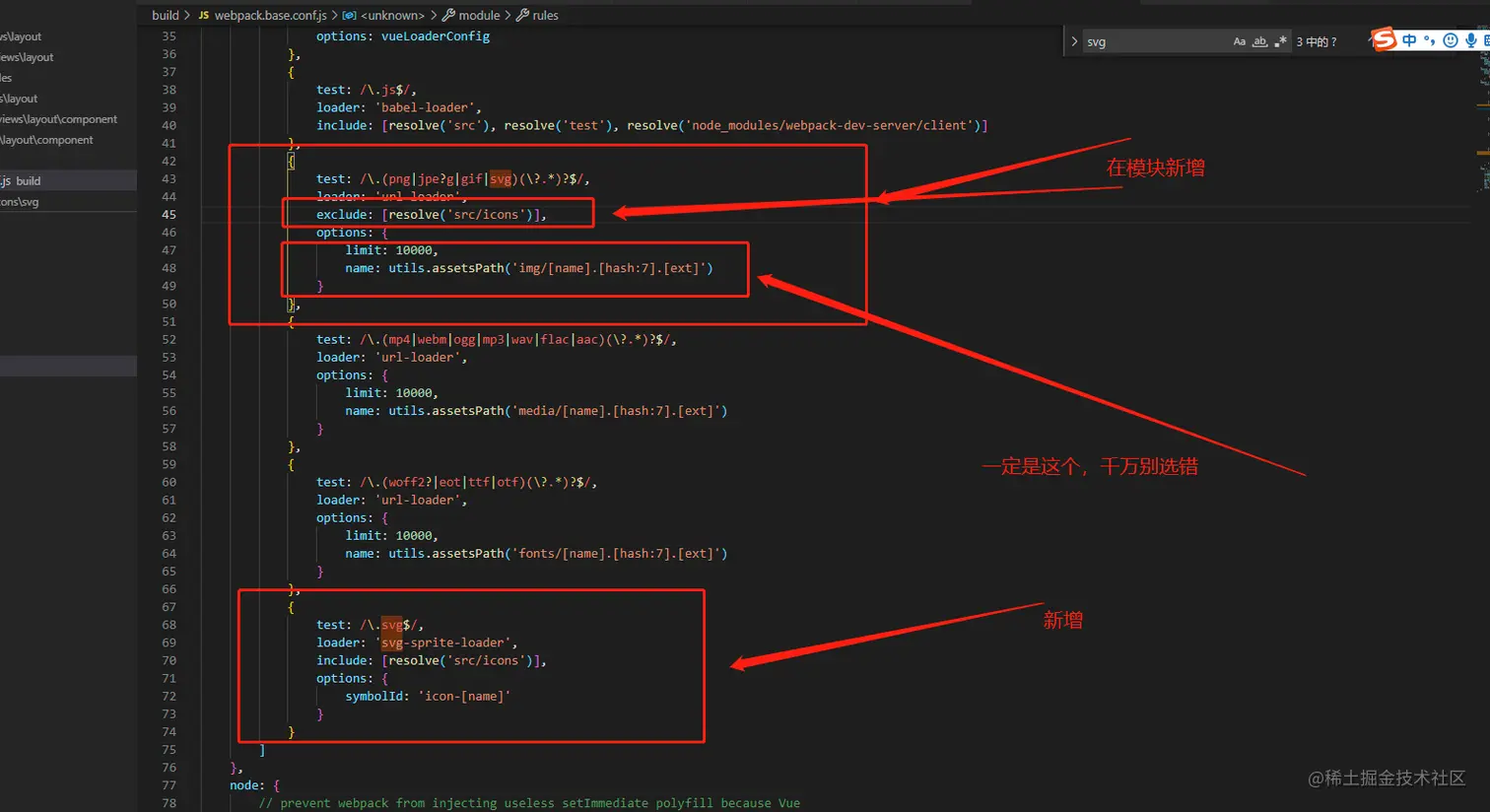Select the sidebar row ending "views\layout\component"

click(x=68, y=119)
